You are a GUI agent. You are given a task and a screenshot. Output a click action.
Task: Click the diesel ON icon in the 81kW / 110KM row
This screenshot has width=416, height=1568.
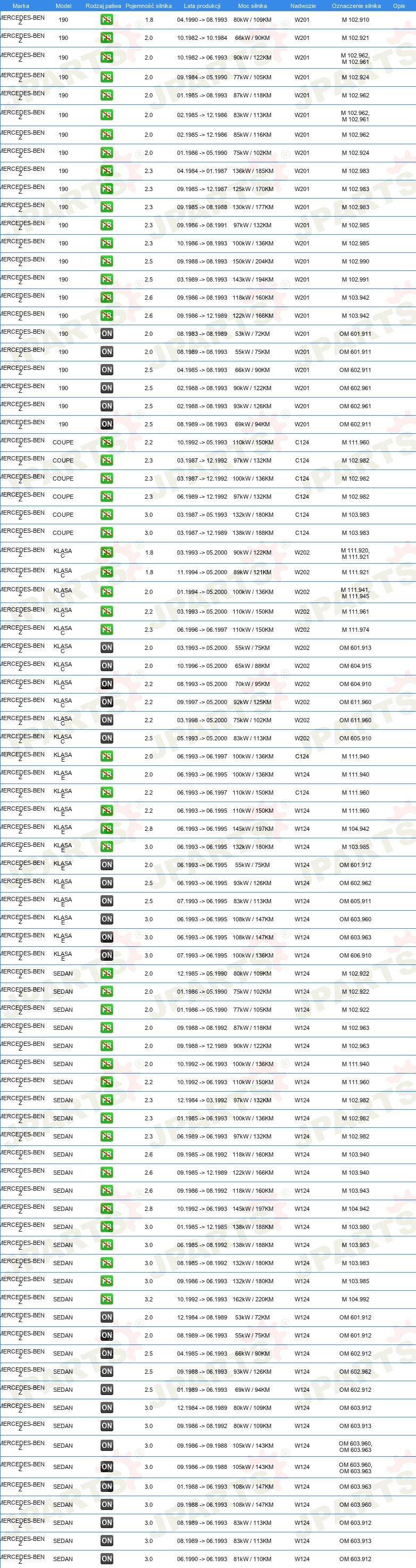[106, 1559]
